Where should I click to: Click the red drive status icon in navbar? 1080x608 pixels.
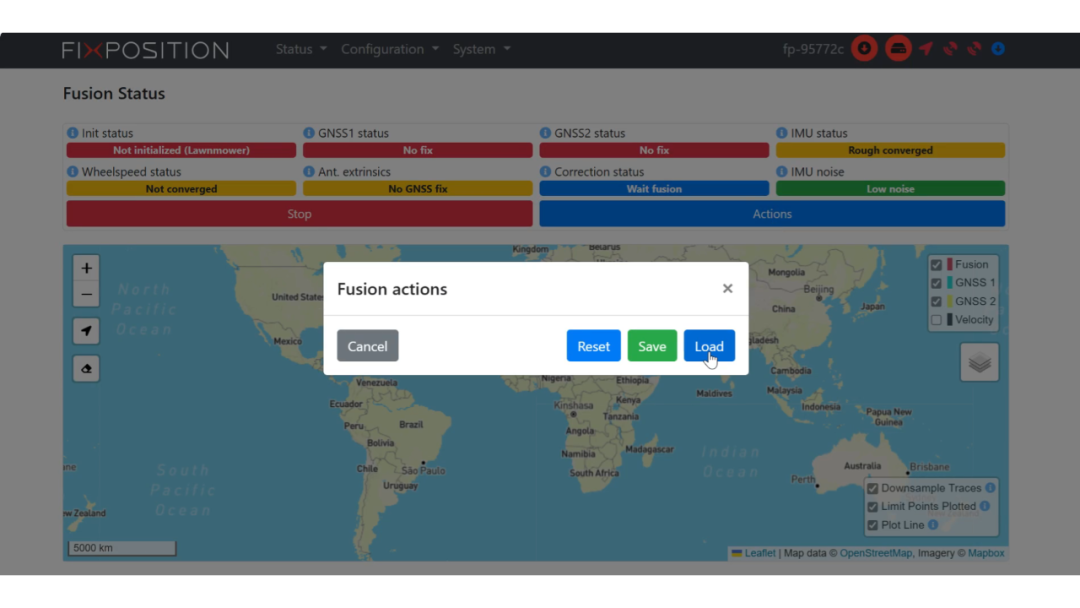coord(898,49)
